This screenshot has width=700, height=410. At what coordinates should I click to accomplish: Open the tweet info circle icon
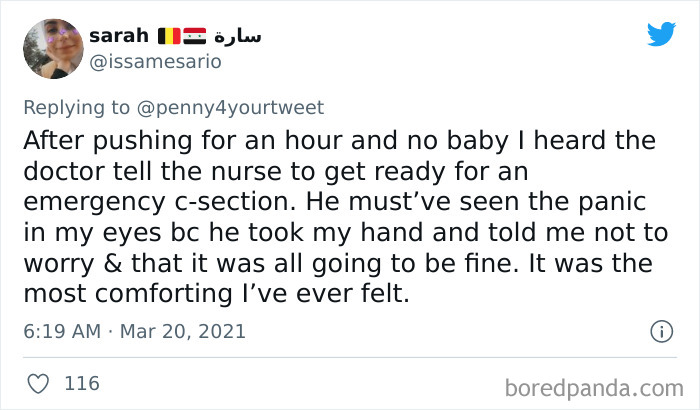tap(661, 330)
